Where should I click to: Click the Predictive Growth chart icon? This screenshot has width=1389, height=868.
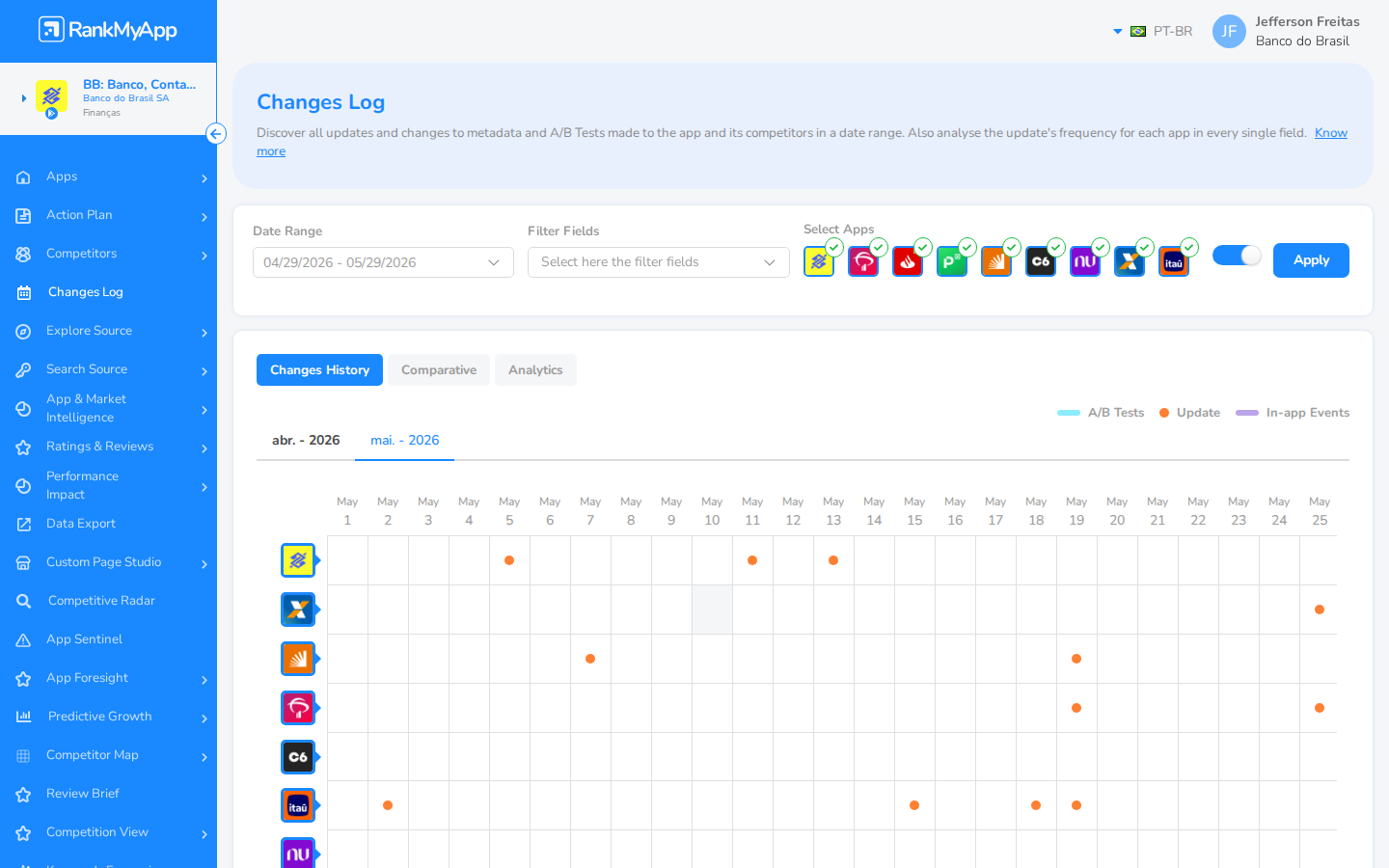pos(23,717)
